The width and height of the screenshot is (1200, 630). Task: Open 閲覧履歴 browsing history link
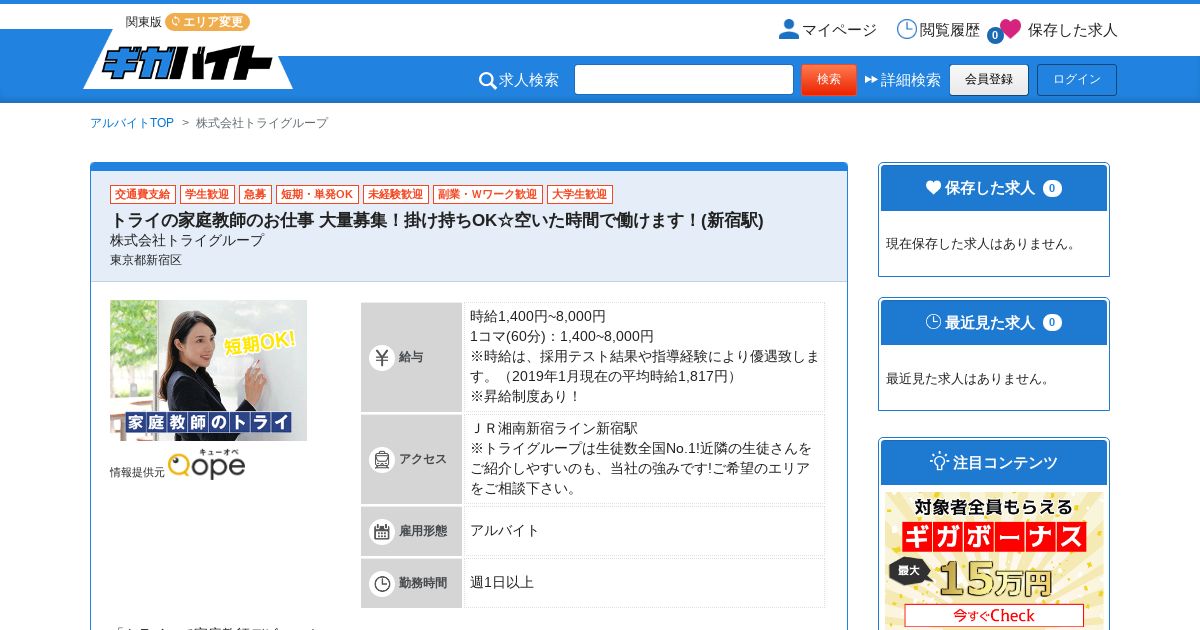950,30
